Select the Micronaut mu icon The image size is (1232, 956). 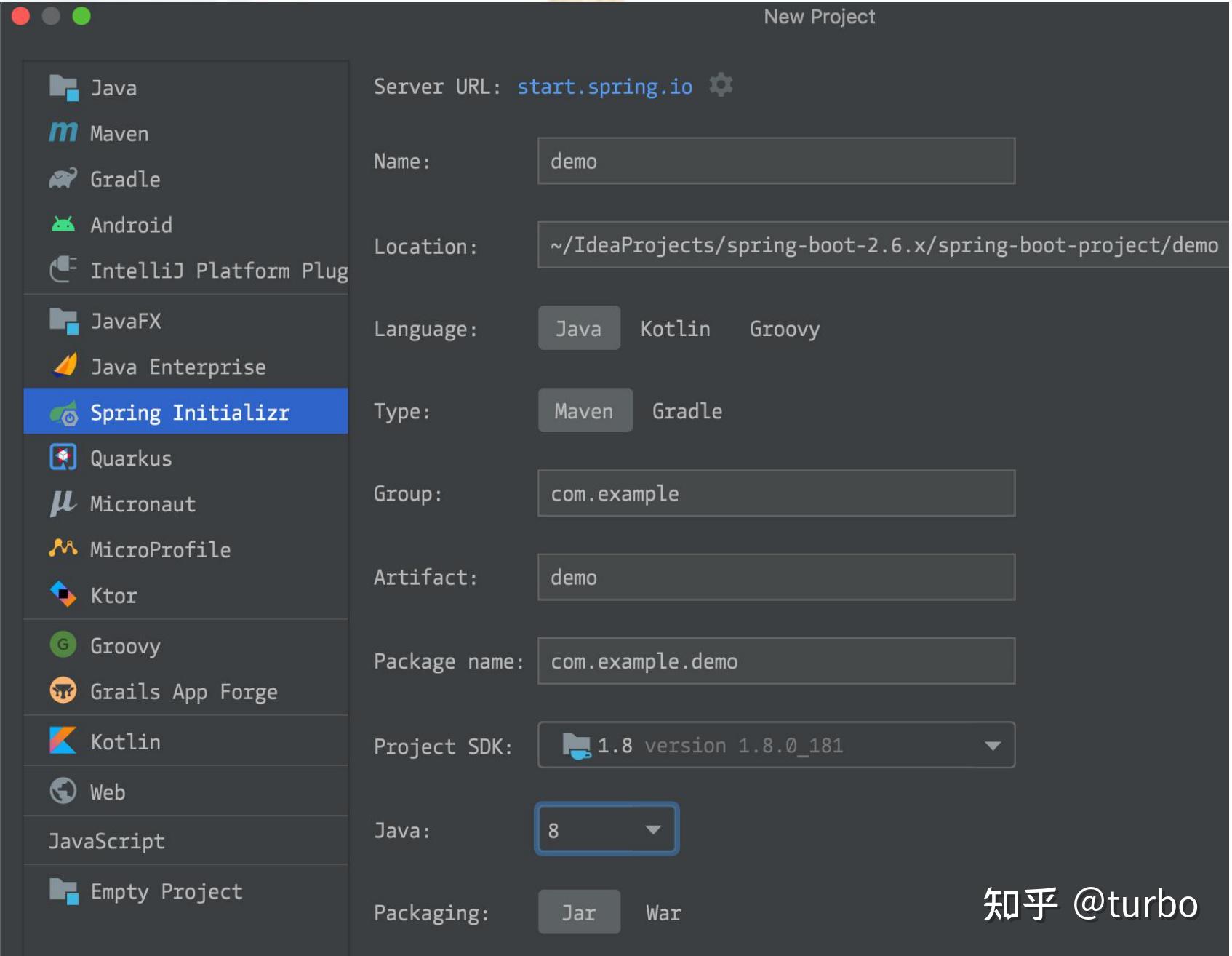[x=63, y=503]
